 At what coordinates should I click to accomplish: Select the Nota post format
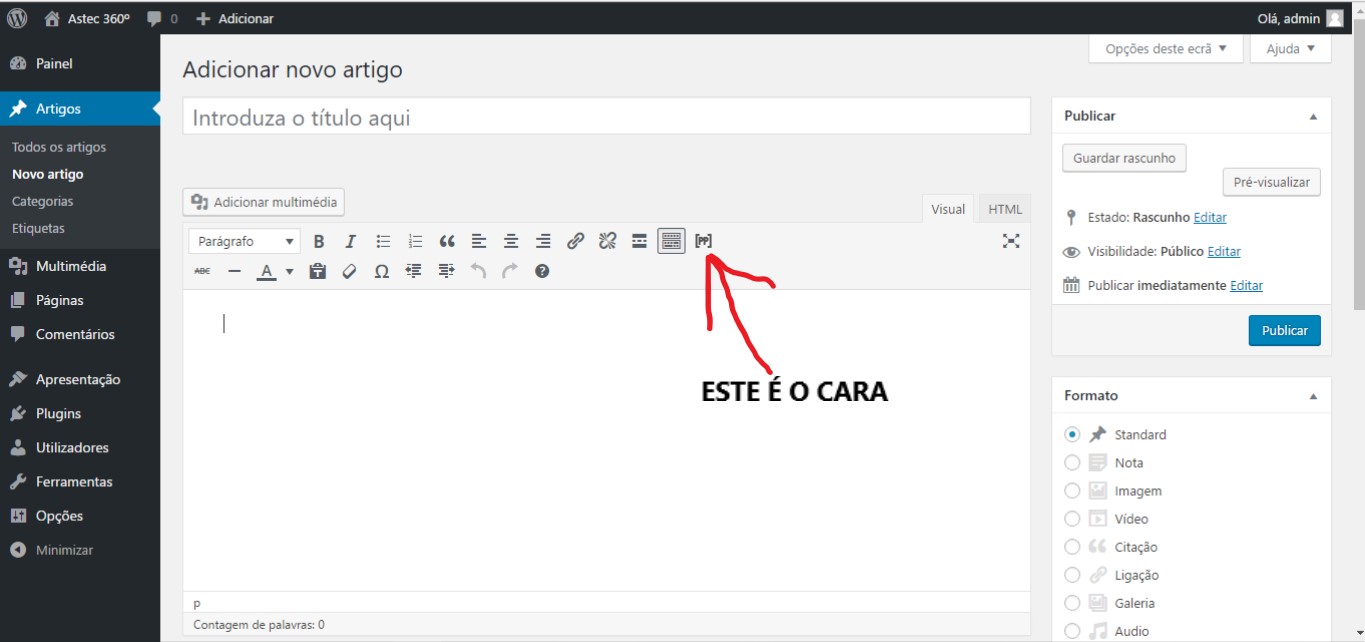(1073, 463)
